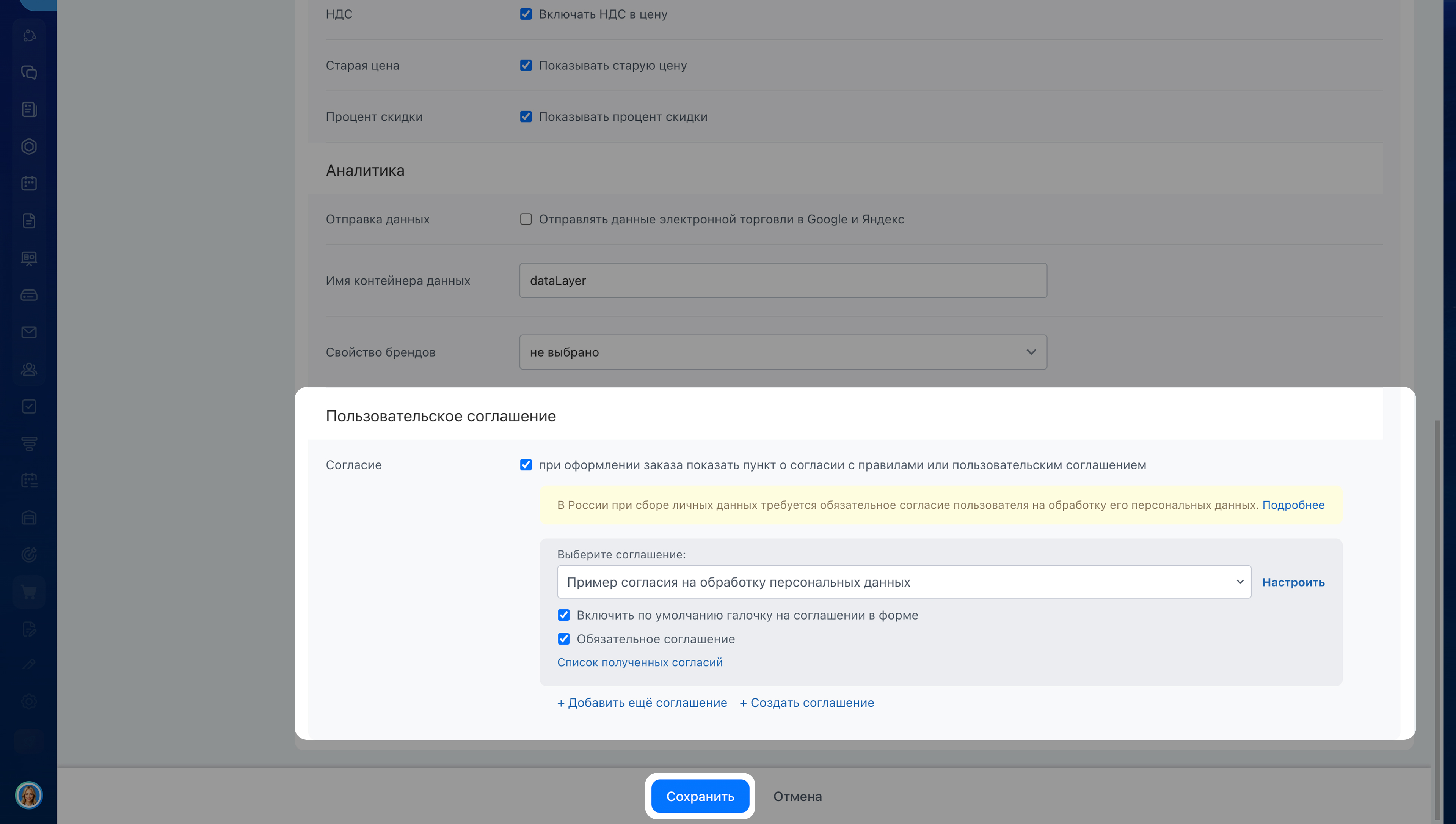The width and height of the screenshot is (1456, 824).
Task: Toggle the mandatory agreement checkbox
Action: (x=564, y=639)
